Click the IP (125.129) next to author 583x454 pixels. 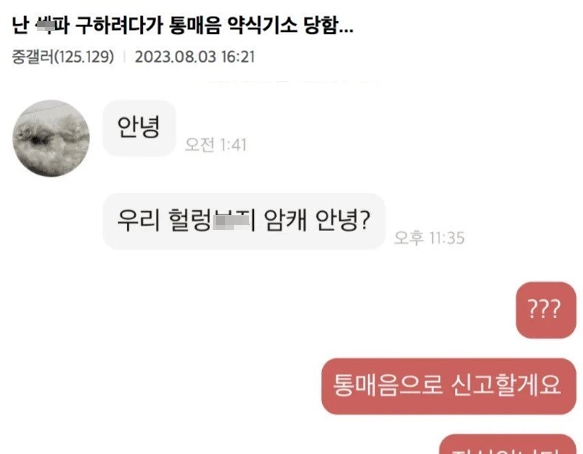84,57
